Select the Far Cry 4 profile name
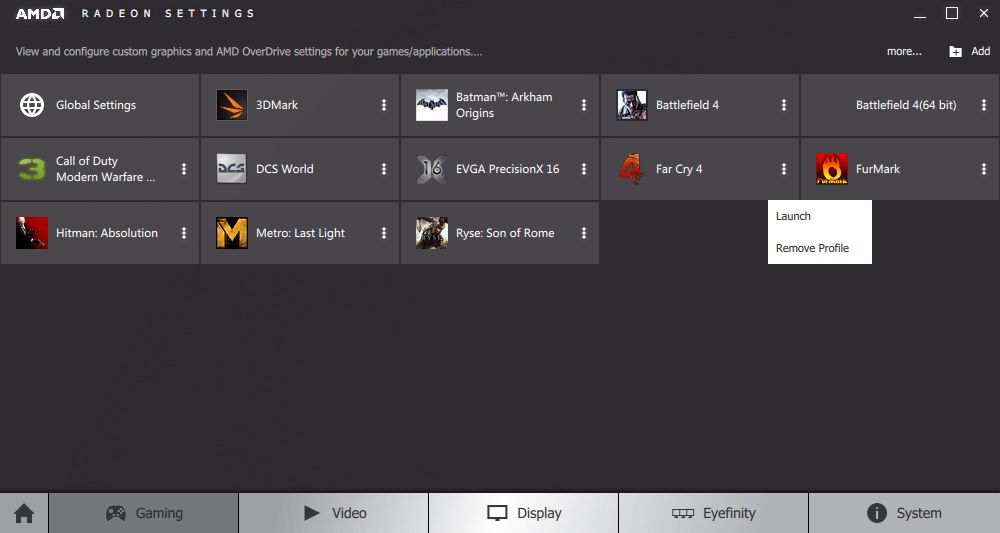 679,169
